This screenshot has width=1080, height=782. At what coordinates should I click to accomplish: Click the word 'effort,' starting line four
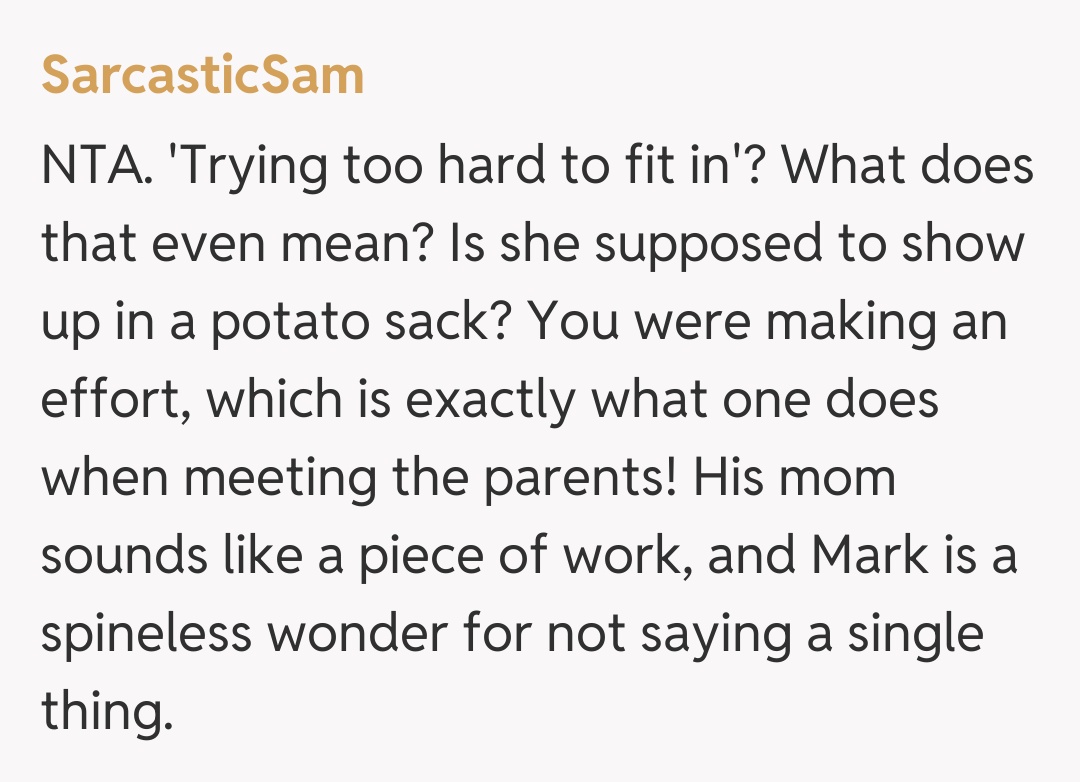pos(116,401)
